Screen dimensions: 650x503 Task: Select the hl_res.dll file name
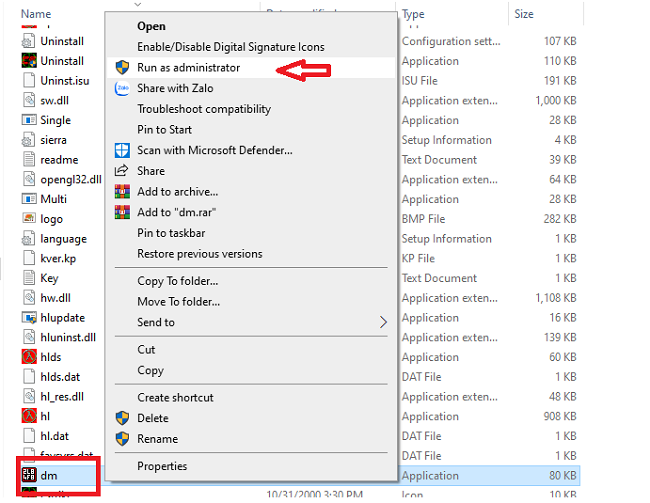click(62, 397)
